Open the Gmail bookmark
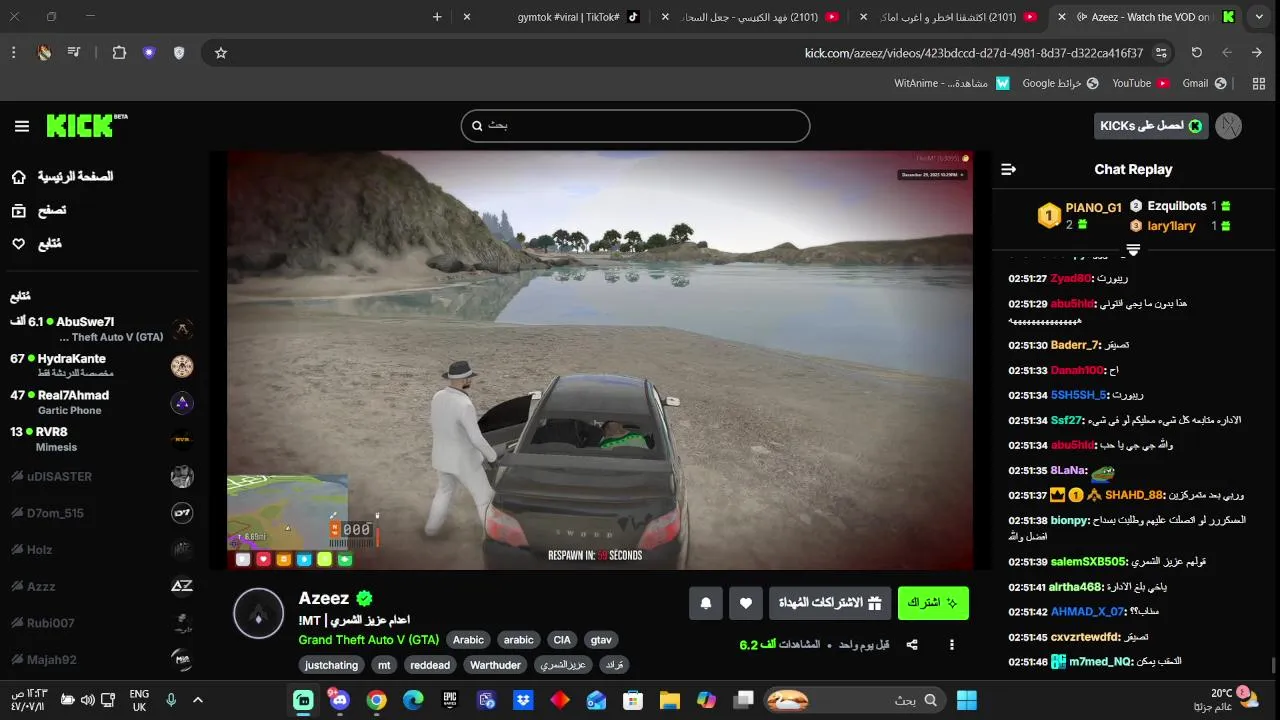Viewport: 1280px width, 720px height. pos(1204,84)
